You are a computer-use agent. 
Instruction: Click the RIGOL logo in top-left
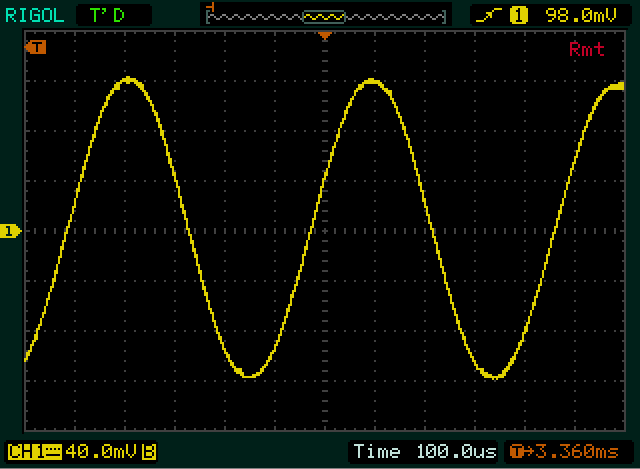pyautogui.click(x=33, y=15)
